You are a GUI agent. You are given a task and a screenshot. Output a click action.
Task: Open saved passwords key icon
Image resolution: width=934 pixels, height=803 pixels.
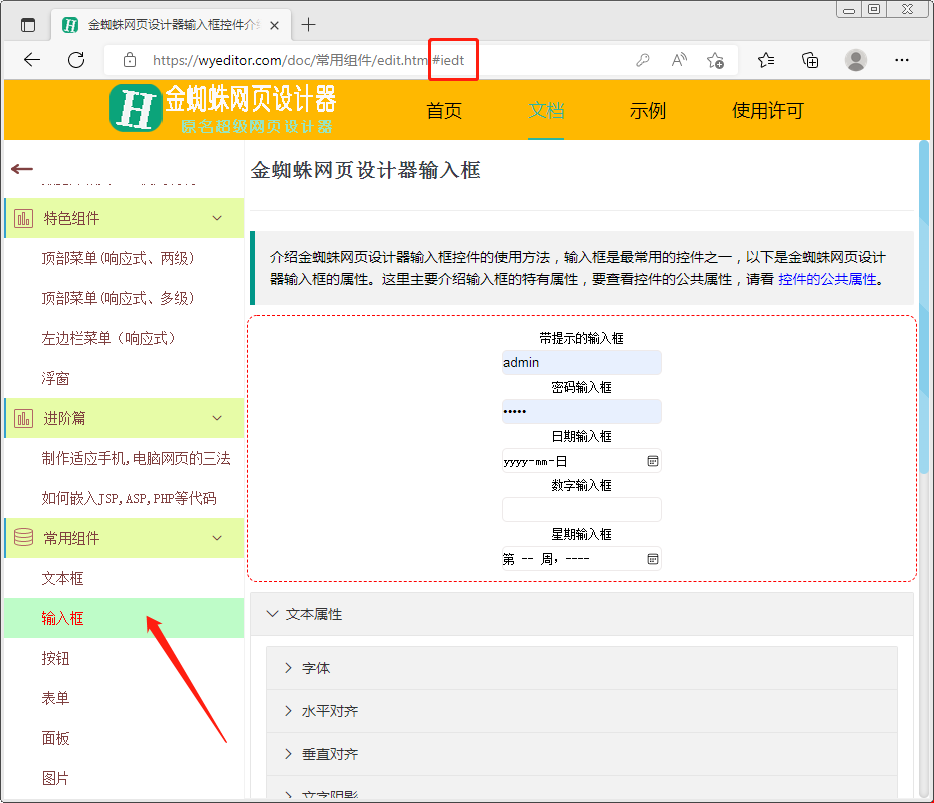(643, 60)
